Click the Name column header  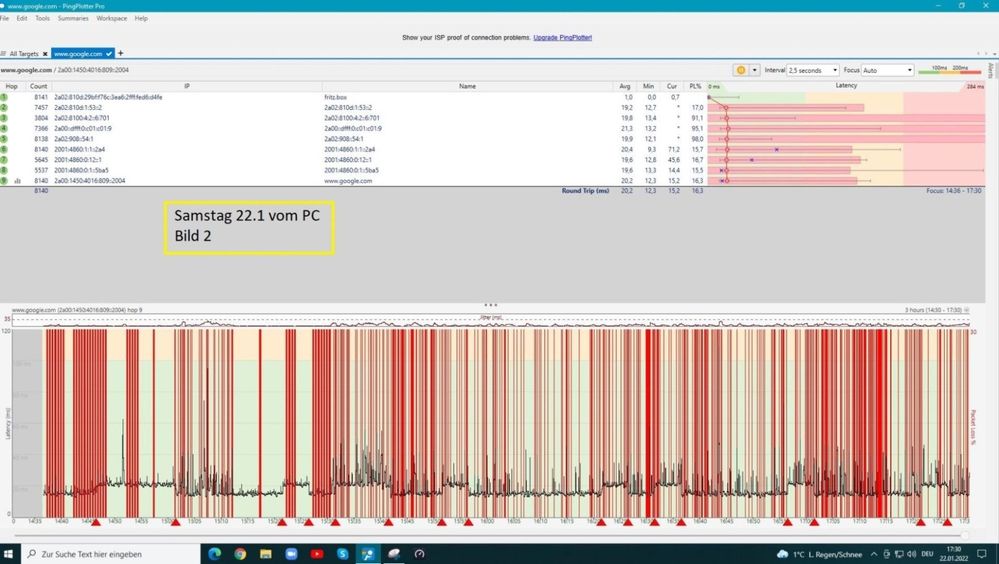(x=467, y=86)
